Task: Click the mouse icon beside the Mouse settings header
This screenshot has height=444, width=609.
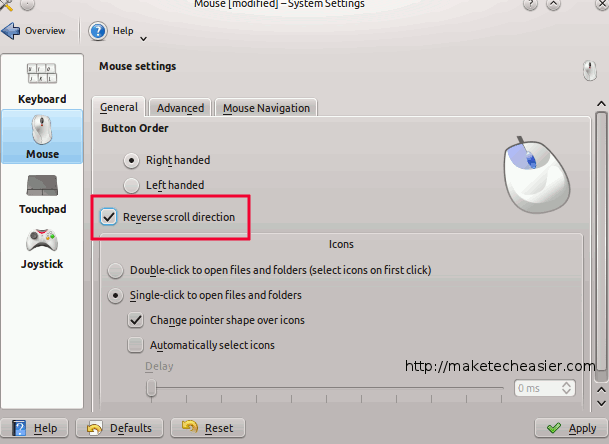Action: tap(590, 71)
